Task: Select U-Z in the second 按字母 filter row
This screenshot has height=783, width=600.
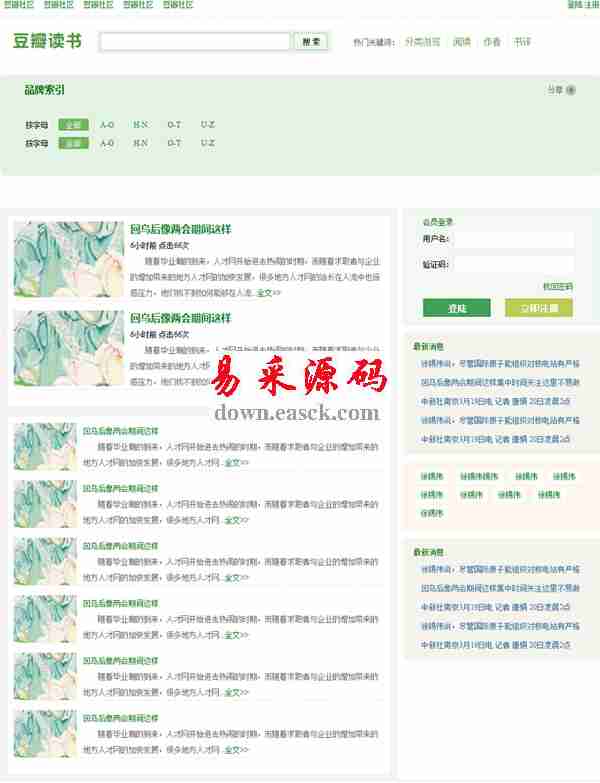Action: (207, 143)
